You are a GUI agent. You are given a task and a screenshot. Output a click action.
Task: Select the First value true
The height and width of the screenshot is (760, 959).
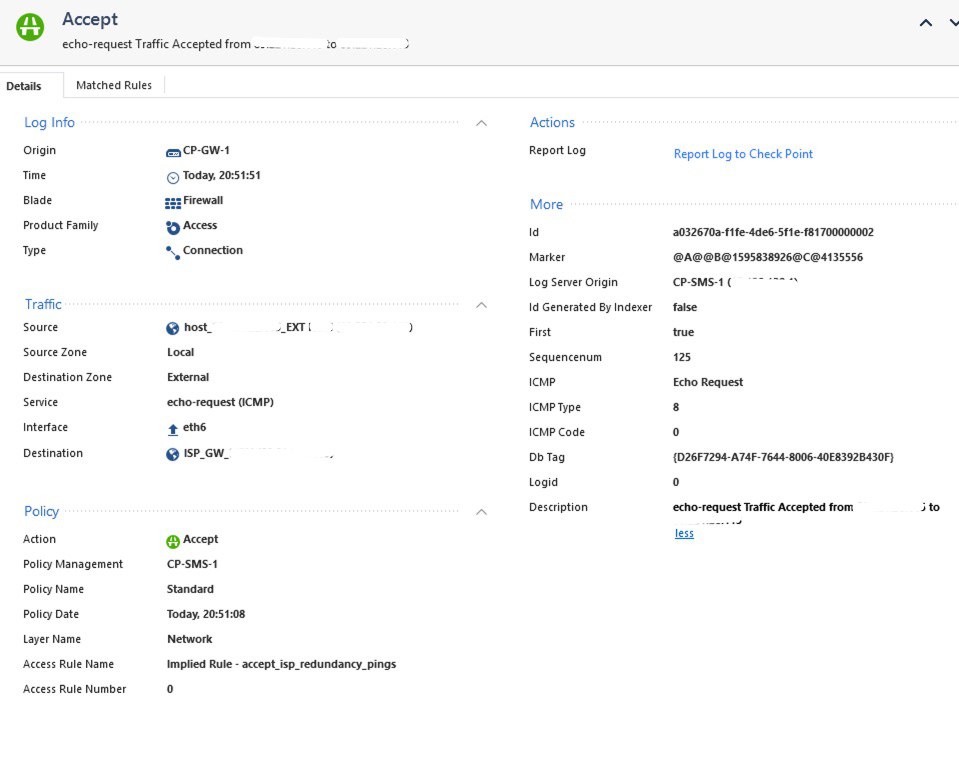tap(683, 333)
